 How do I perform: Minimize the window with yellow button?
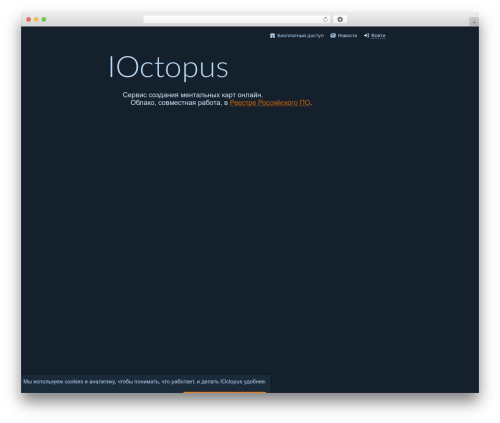click(x=36, y=20)
